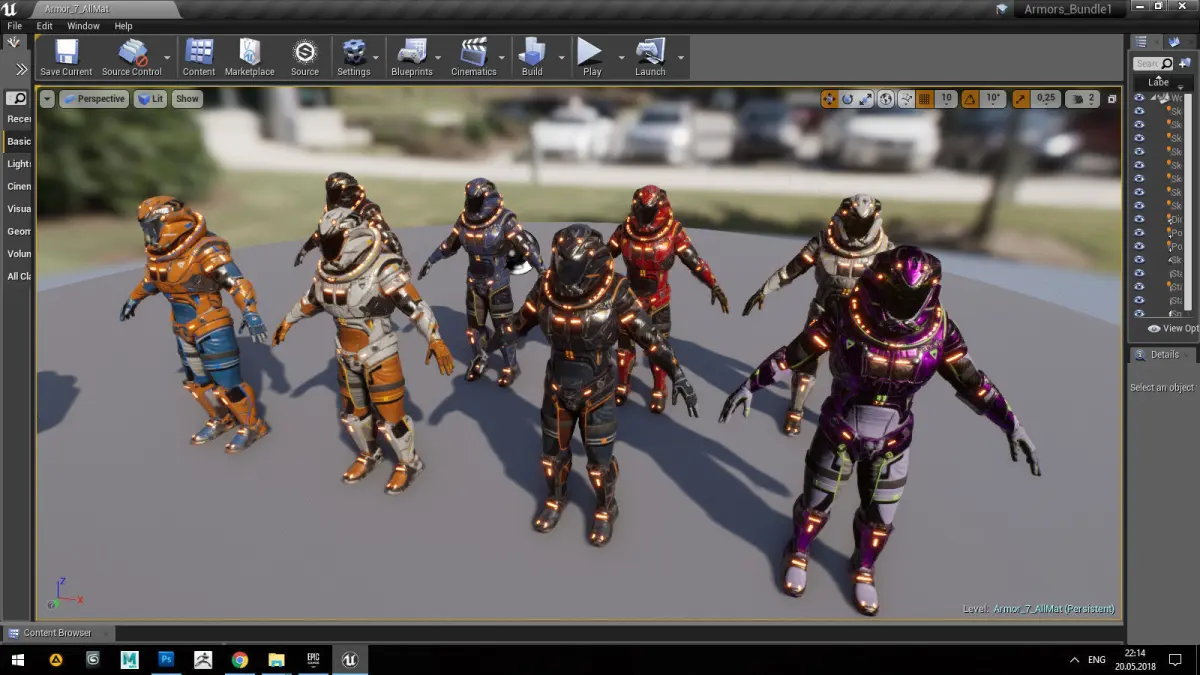Click the Perspective view mode button
Screen dimensions: 1200x675
(94, 99)
